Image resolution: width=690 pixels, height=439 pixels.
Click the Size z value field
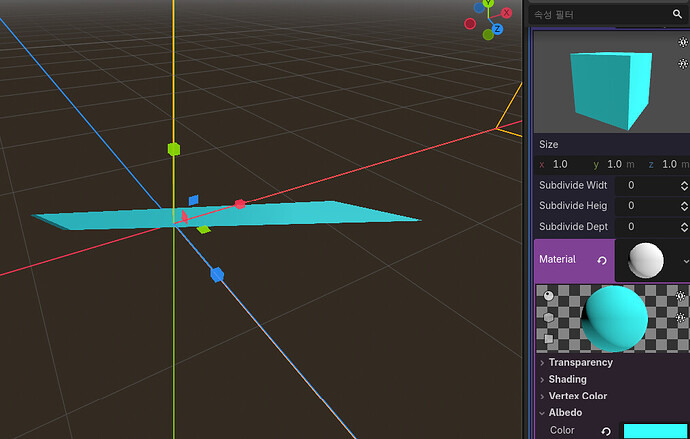pos(670,165)
